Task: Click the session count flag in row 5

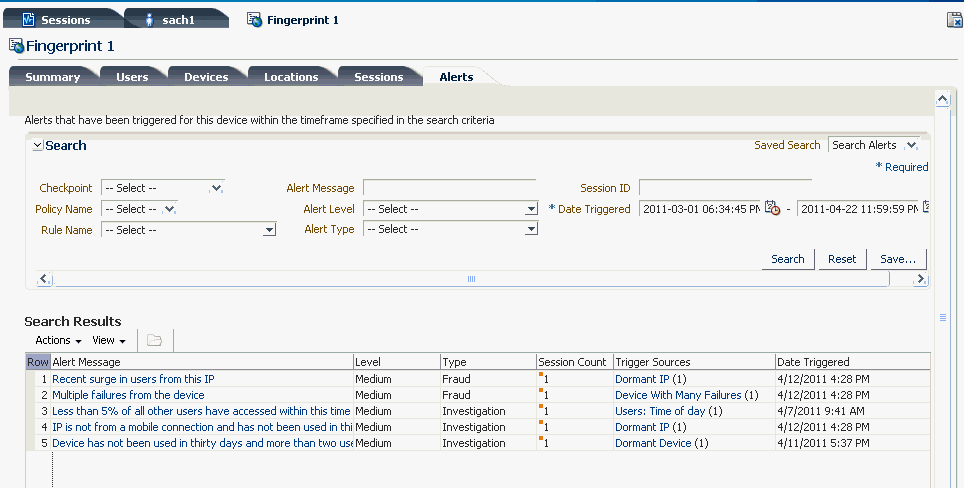Action: [x=541, y=438]
